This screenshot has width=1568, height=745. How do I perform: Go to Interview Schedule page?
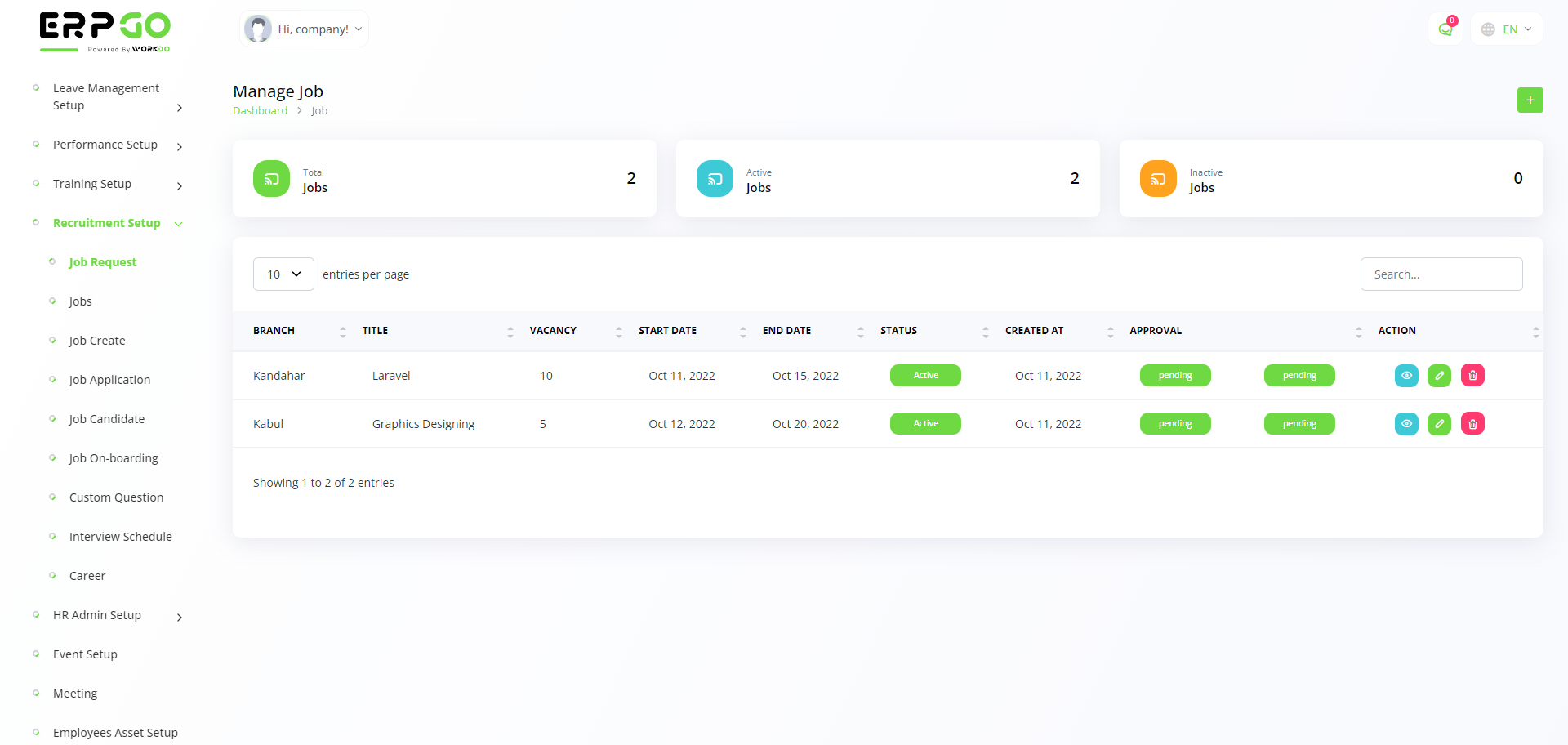pyautogui.click(x=121, y=537)
